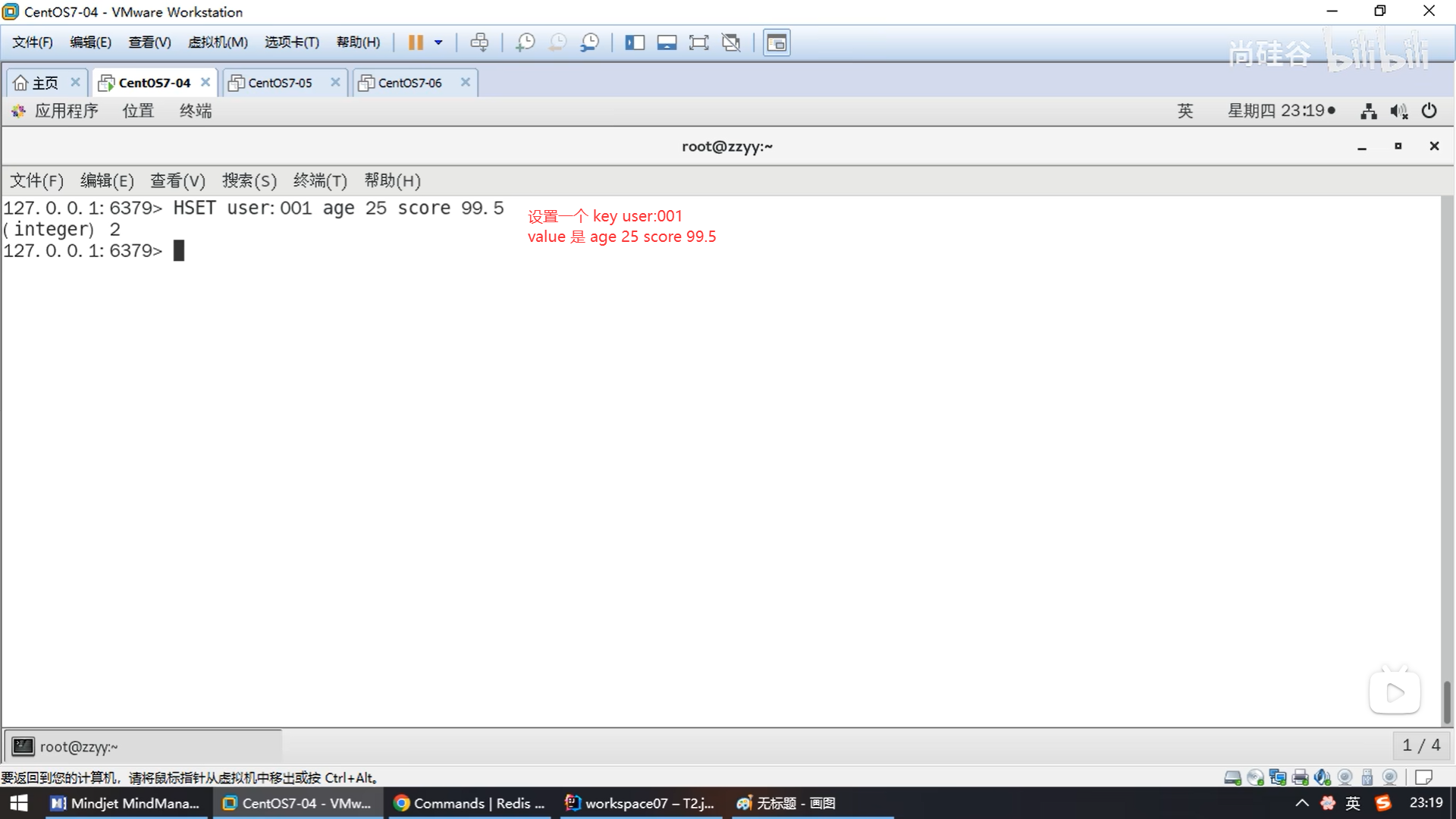Click the terminal vertical scrollbar
This screenshot has height=819, width=1456.
tap(1447, 701)
